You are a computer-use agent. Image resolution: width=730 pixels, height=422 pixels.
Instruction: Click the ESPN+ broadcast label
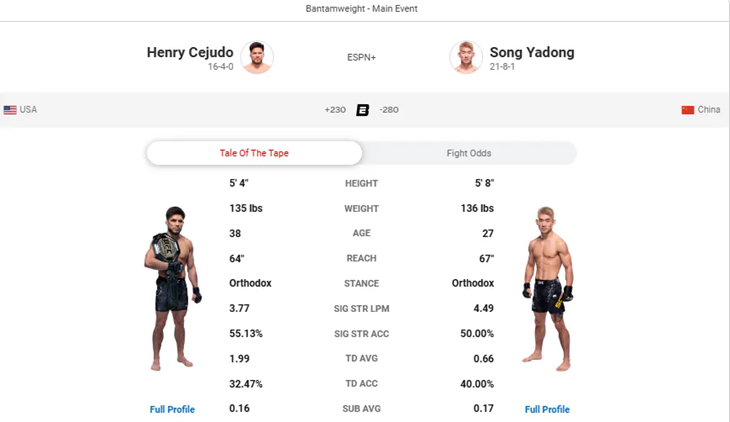pos(361,57)
